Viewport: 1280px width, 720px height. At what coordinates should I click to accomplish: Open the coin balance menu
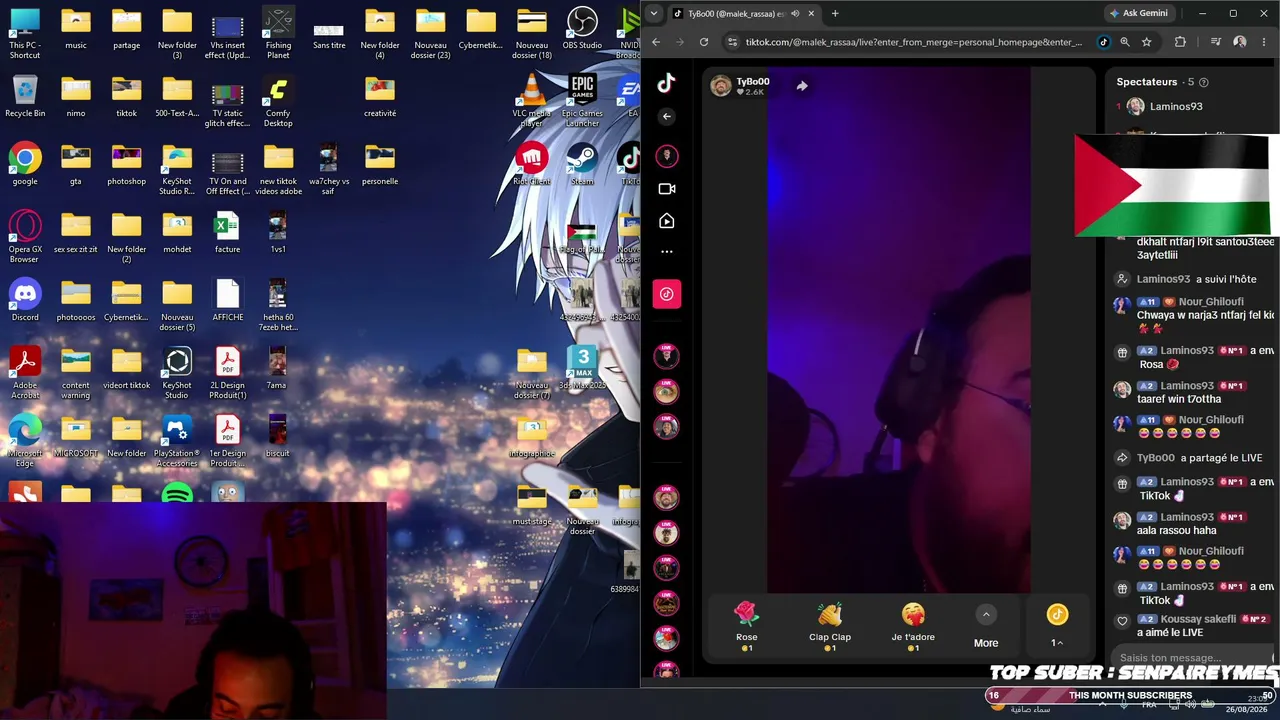coord(1057,627)
